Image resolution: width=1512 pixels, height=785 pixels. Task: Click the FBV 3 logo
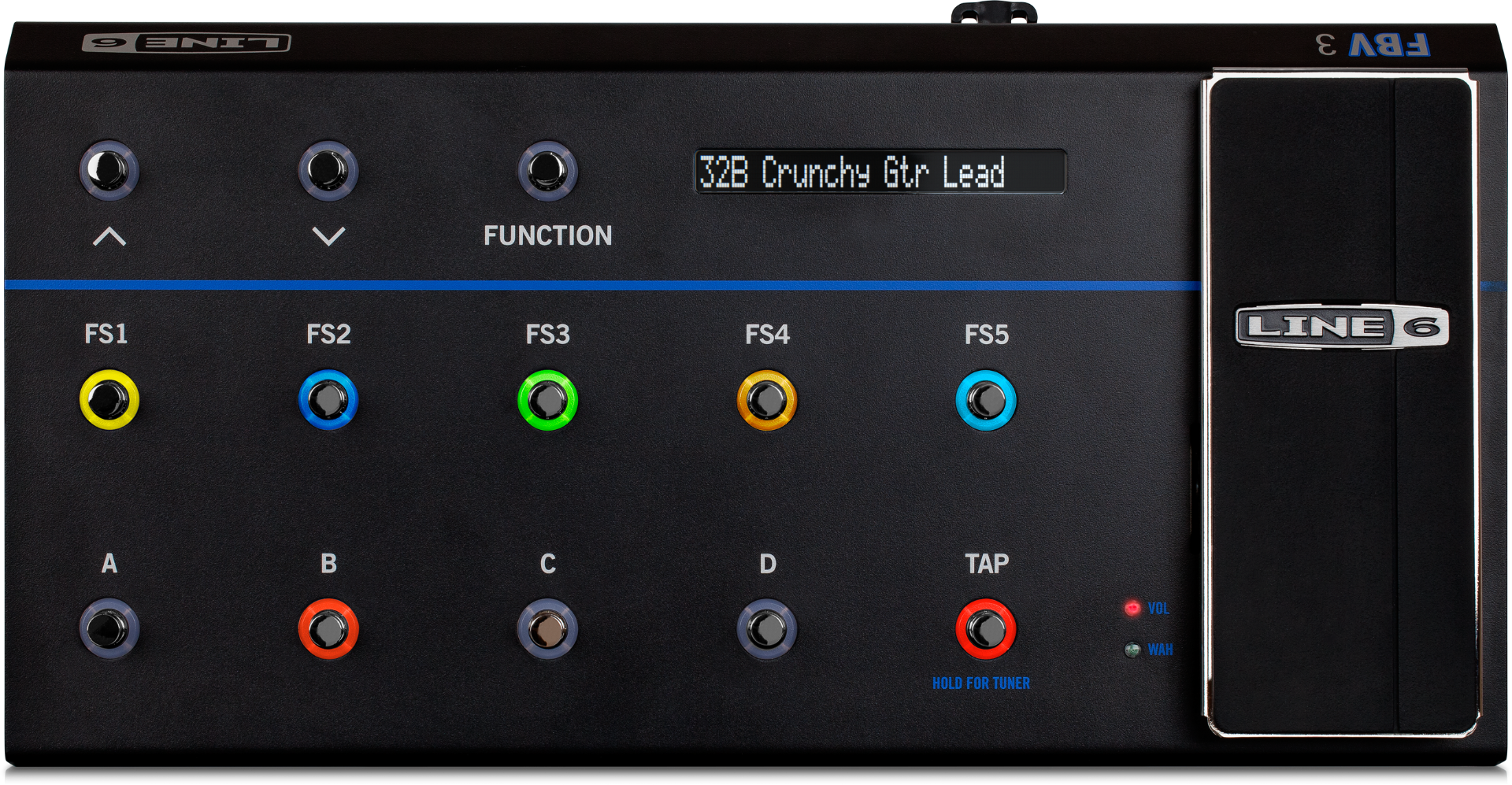click(x=1373, y=45)
